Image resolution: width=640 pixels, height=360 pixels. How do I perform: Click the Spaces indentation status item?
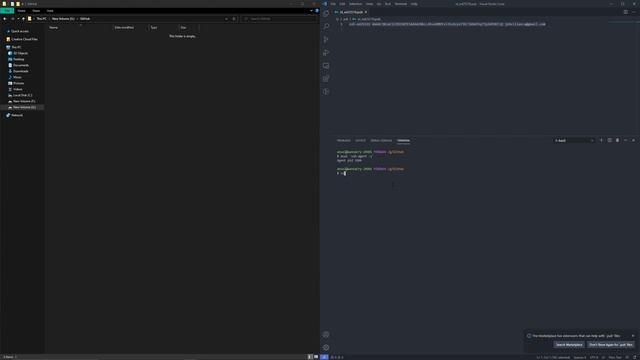580,358
